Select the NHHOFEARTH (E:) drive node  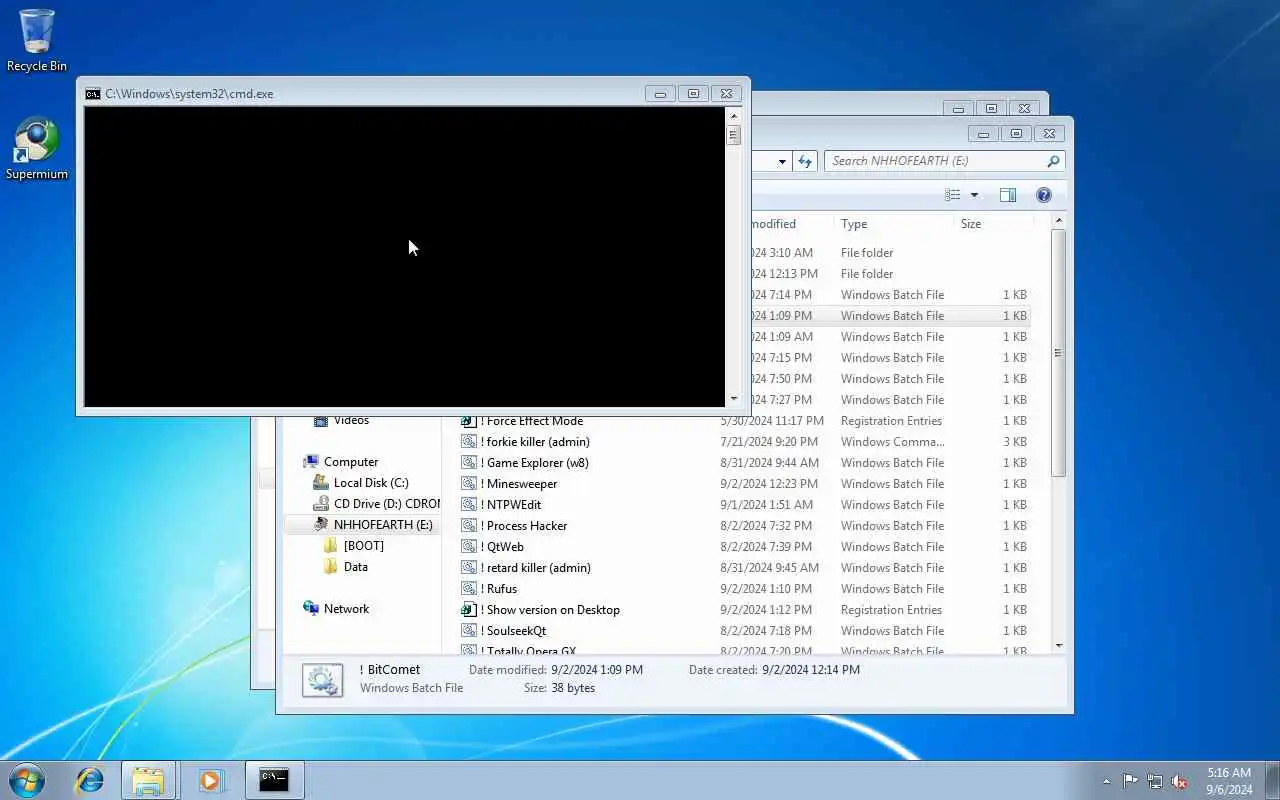point(372,525)
